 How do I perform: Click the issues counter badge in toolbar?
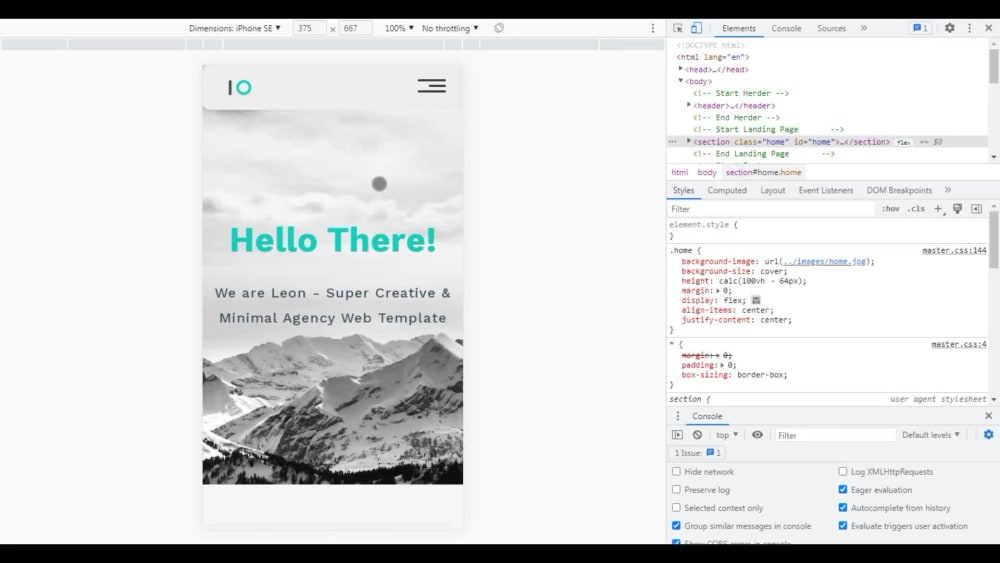pos(920,28)
